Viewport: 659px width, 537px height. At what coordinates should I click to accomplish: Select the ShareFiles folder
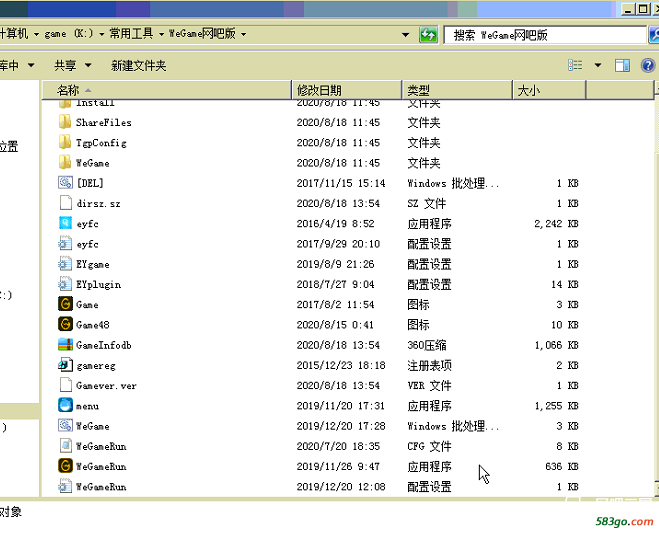[103, 123]
